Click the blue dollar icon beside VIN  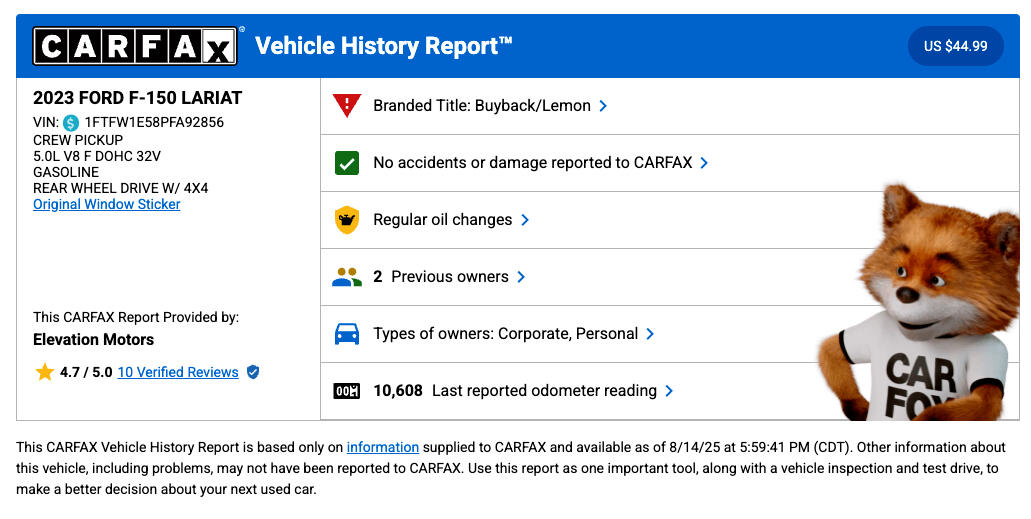pyautogui.click(x=71, y=123)
